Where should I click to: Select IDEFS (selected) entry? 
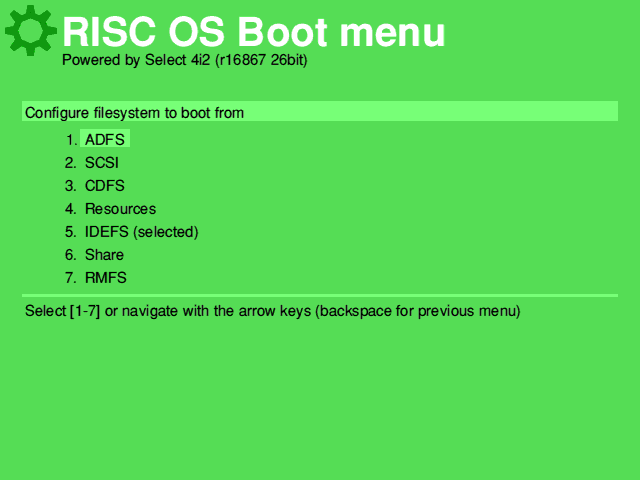click(x=141, y=231)
